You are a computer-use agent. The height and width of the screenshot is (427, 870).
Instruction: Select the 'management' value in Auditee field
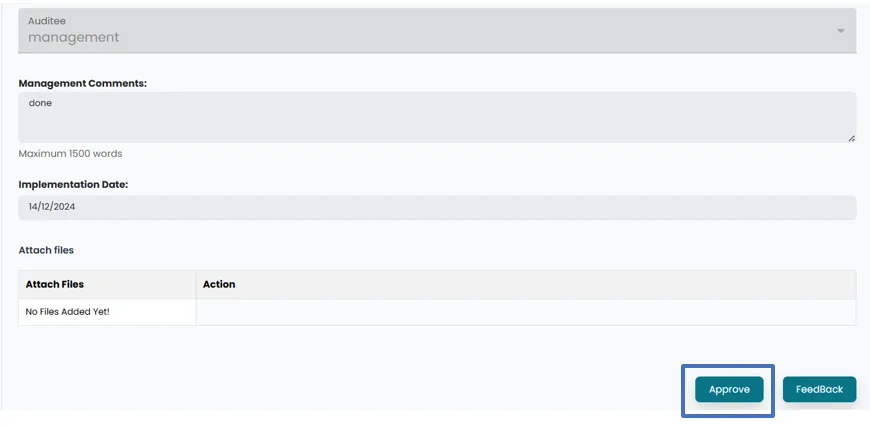point(74,38)
